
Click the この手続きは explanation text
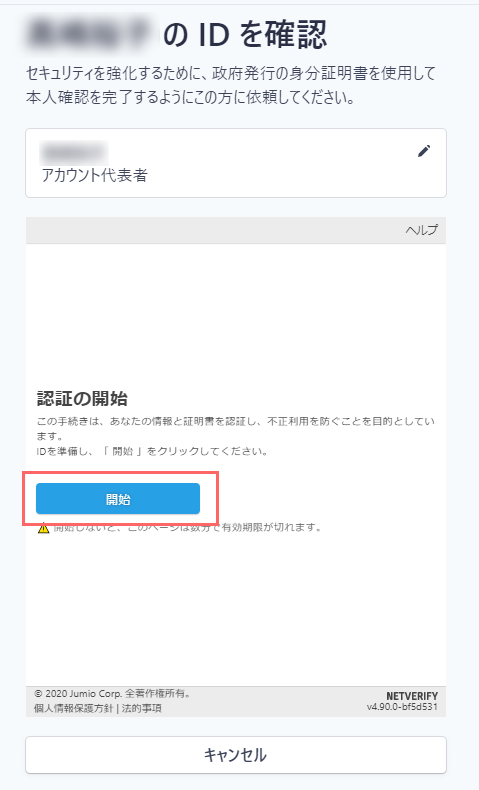[x=236, y=428]
